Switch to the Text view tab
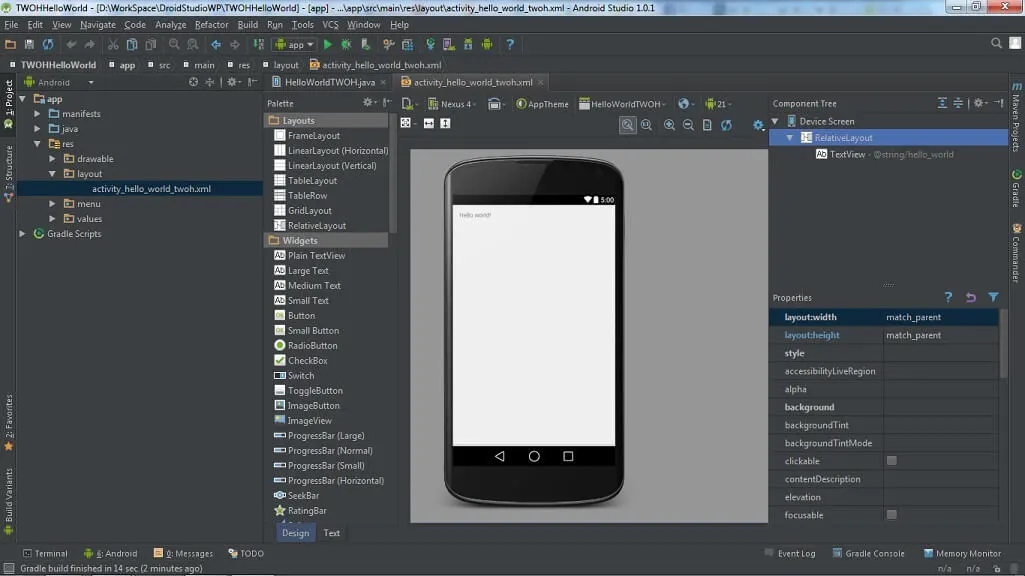 click(x=331, y=533)
